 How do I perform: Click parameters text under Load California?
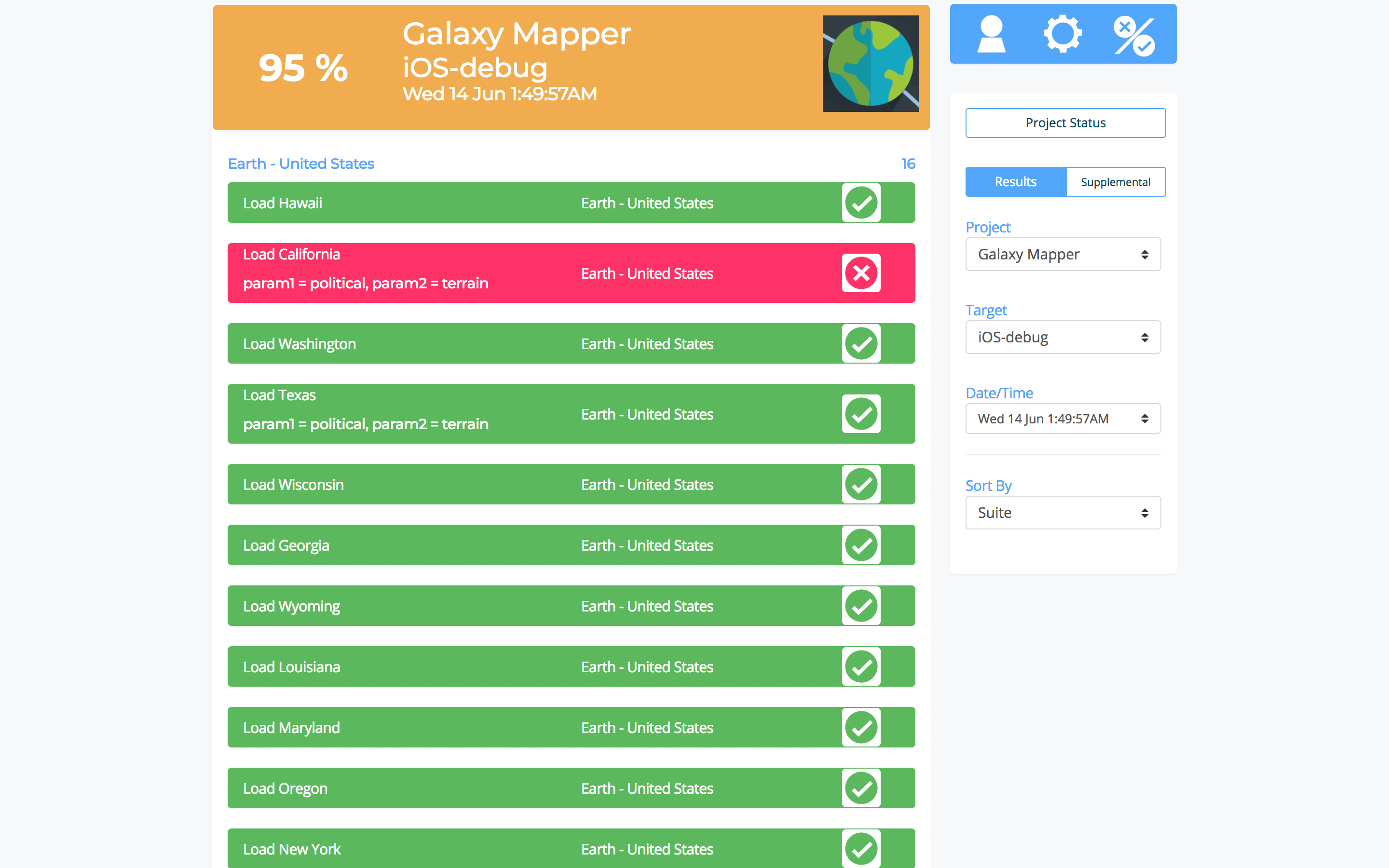pos(366,283)
